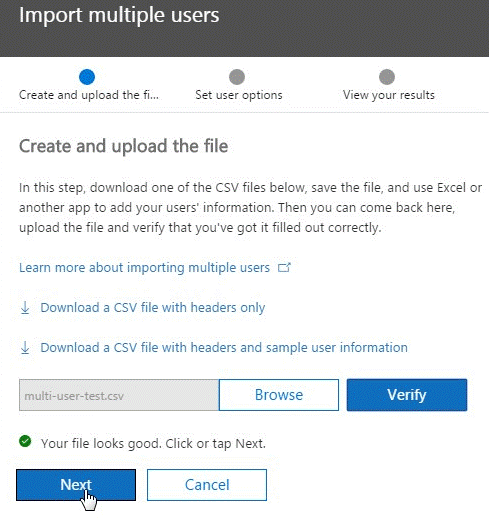Image resolution: width=489 pixels, height=523 pixels.
Task: Click 'Your file looks good' status message
Action: pos(153,444)
